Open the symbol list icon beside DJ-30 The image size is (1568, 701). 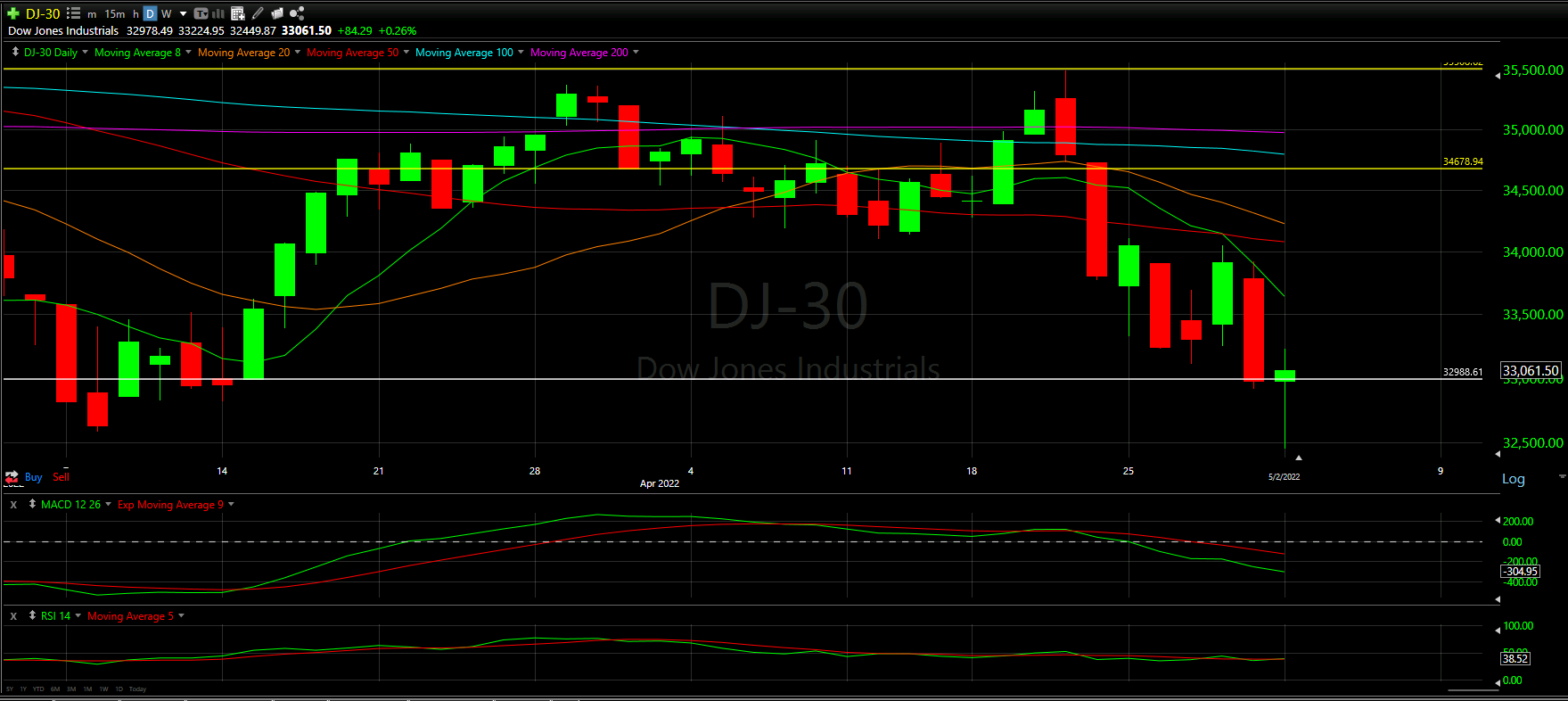73,13
